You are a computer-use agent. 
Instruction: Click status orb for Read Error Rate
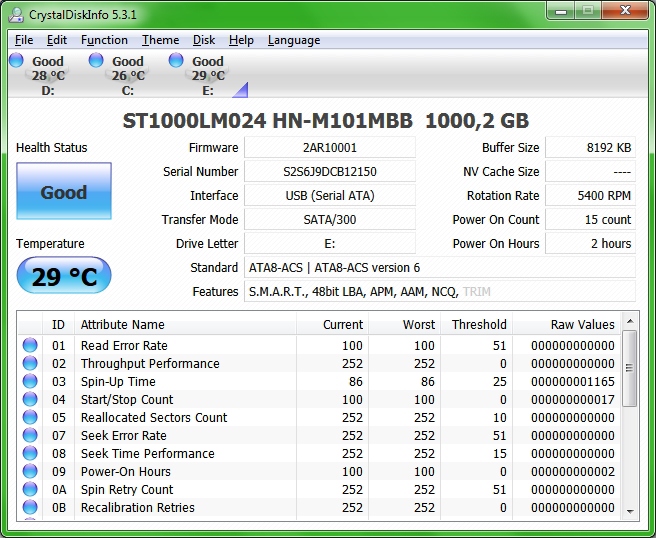pos(30,345)
